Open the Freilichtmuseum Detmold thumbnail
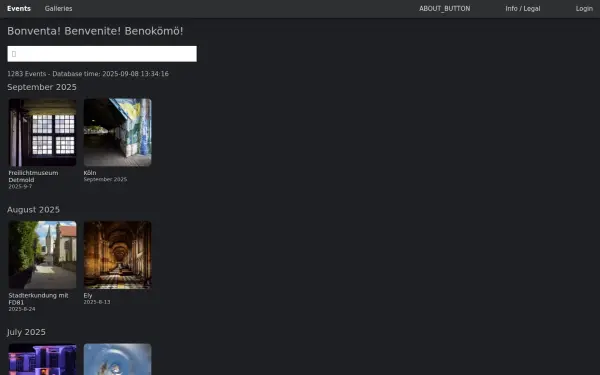The width and height of the screenshot is (600, 375). point(42,132)
